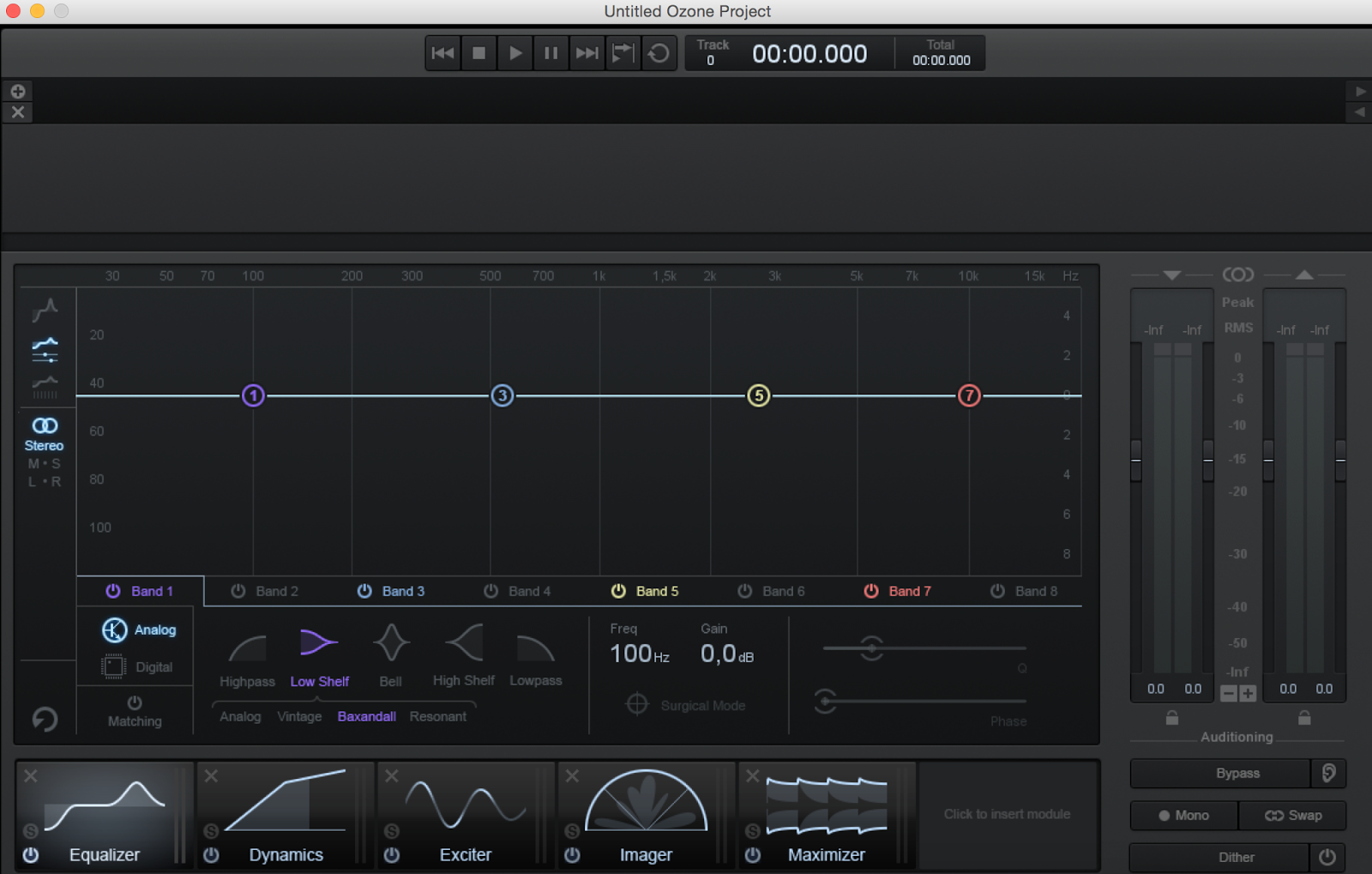This screenshot has height=874, width=1372.
Task: Expand panel with right arrow near track area
Action: [x=1360, y=91]
